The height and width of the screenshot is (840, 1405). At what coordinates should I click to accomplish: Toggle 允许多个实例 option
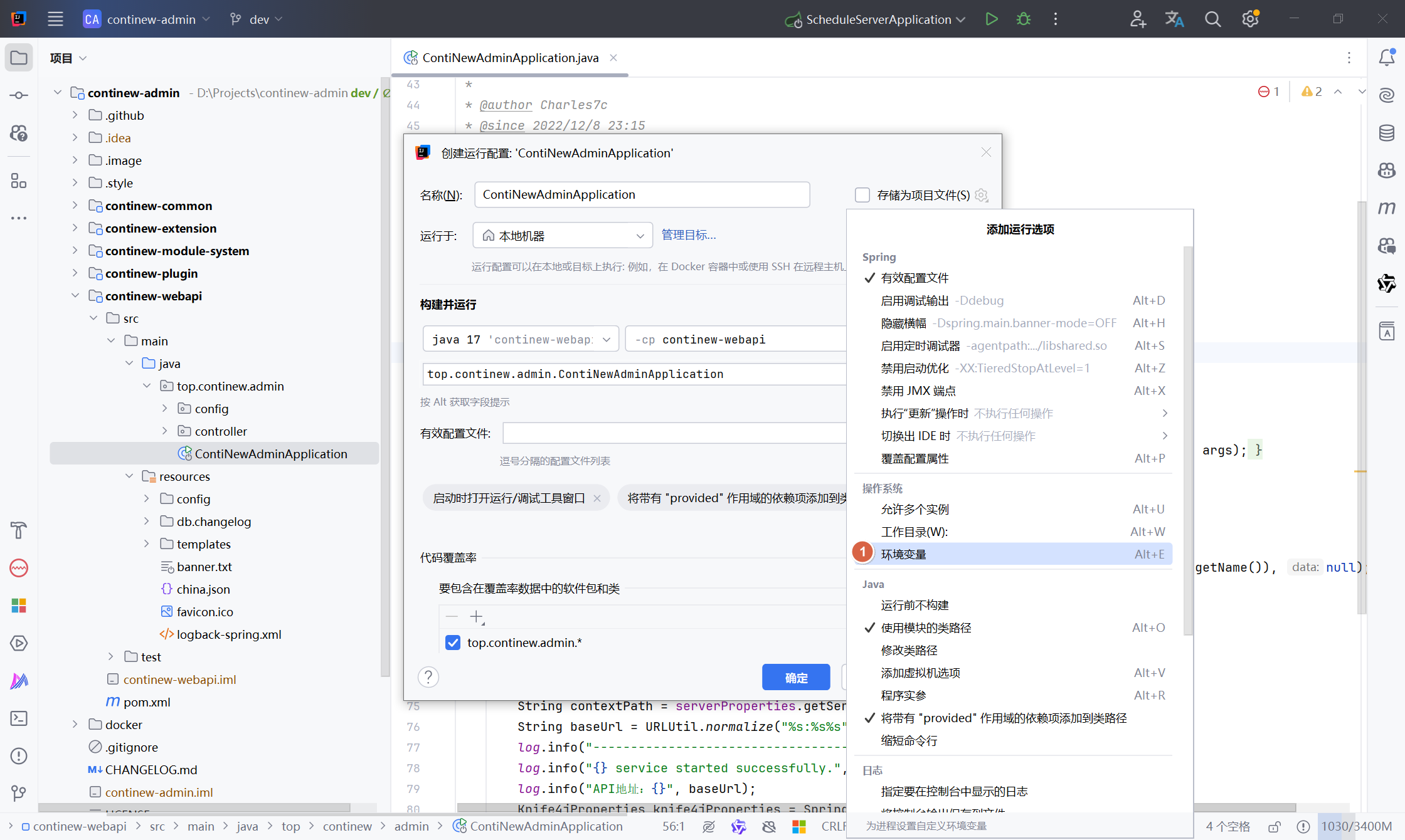point(1013,510)
